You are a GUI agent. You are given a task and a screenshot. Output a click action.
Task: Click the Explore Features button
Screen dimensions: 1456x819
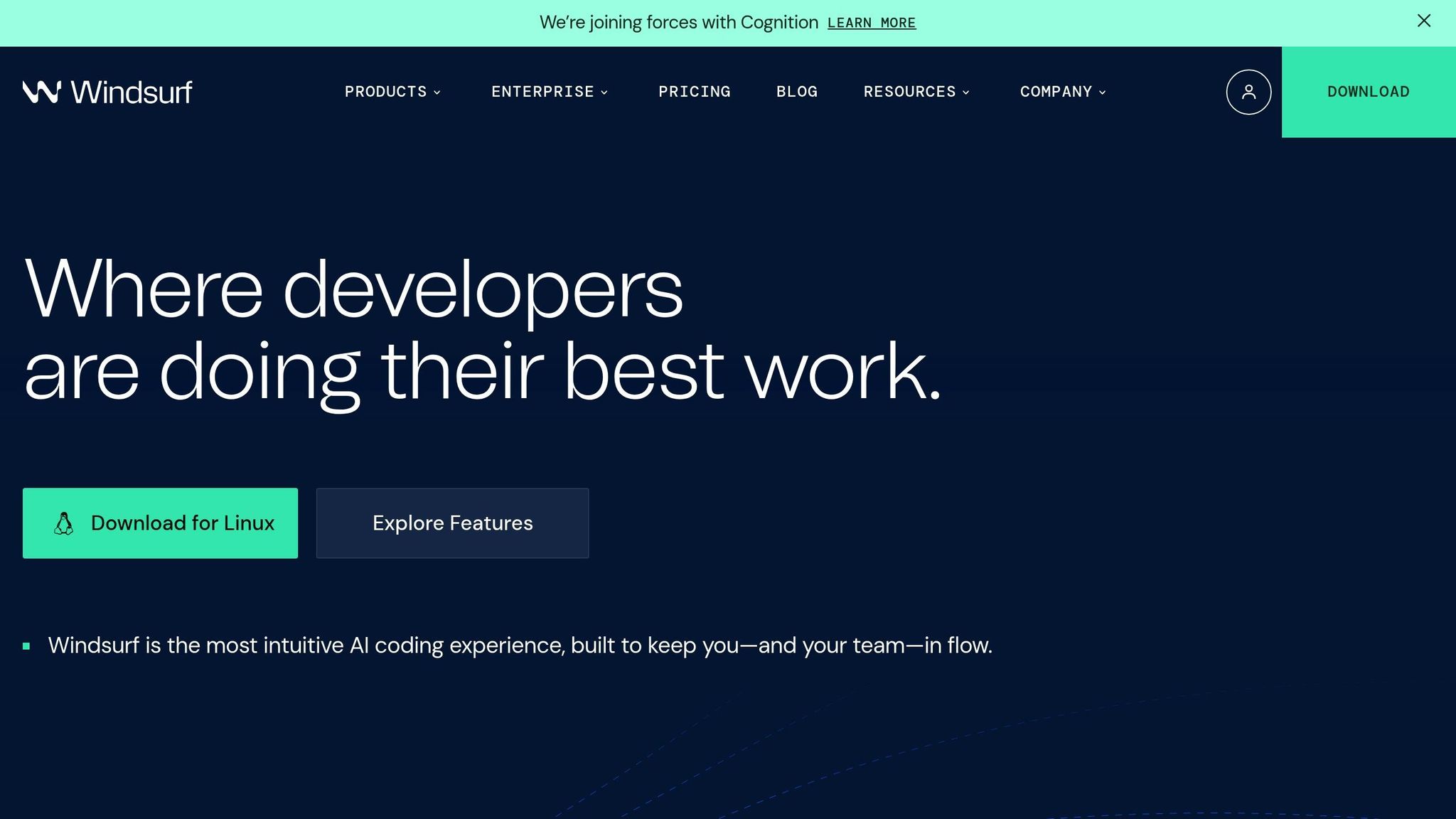452,523
